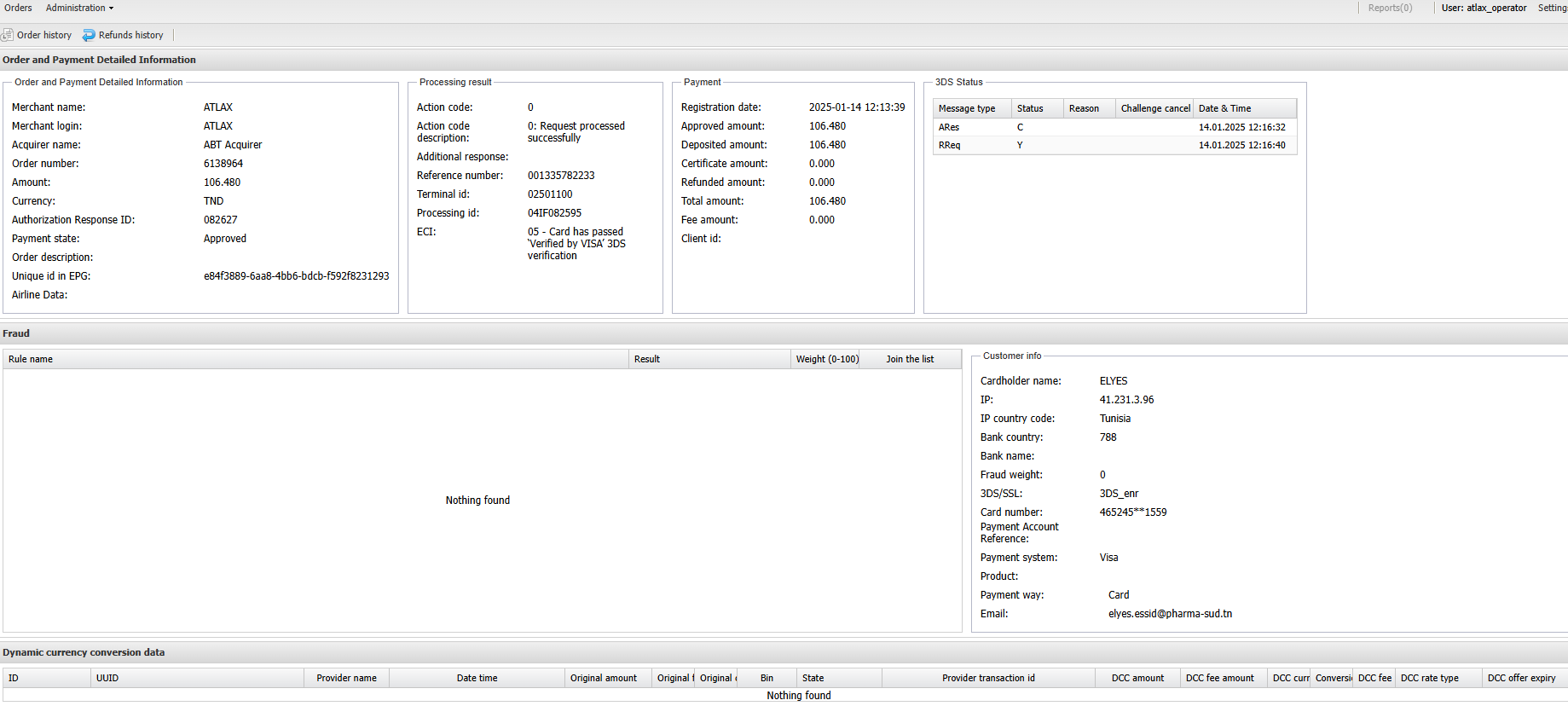Open Settings in the top bar

point(1552,8)
